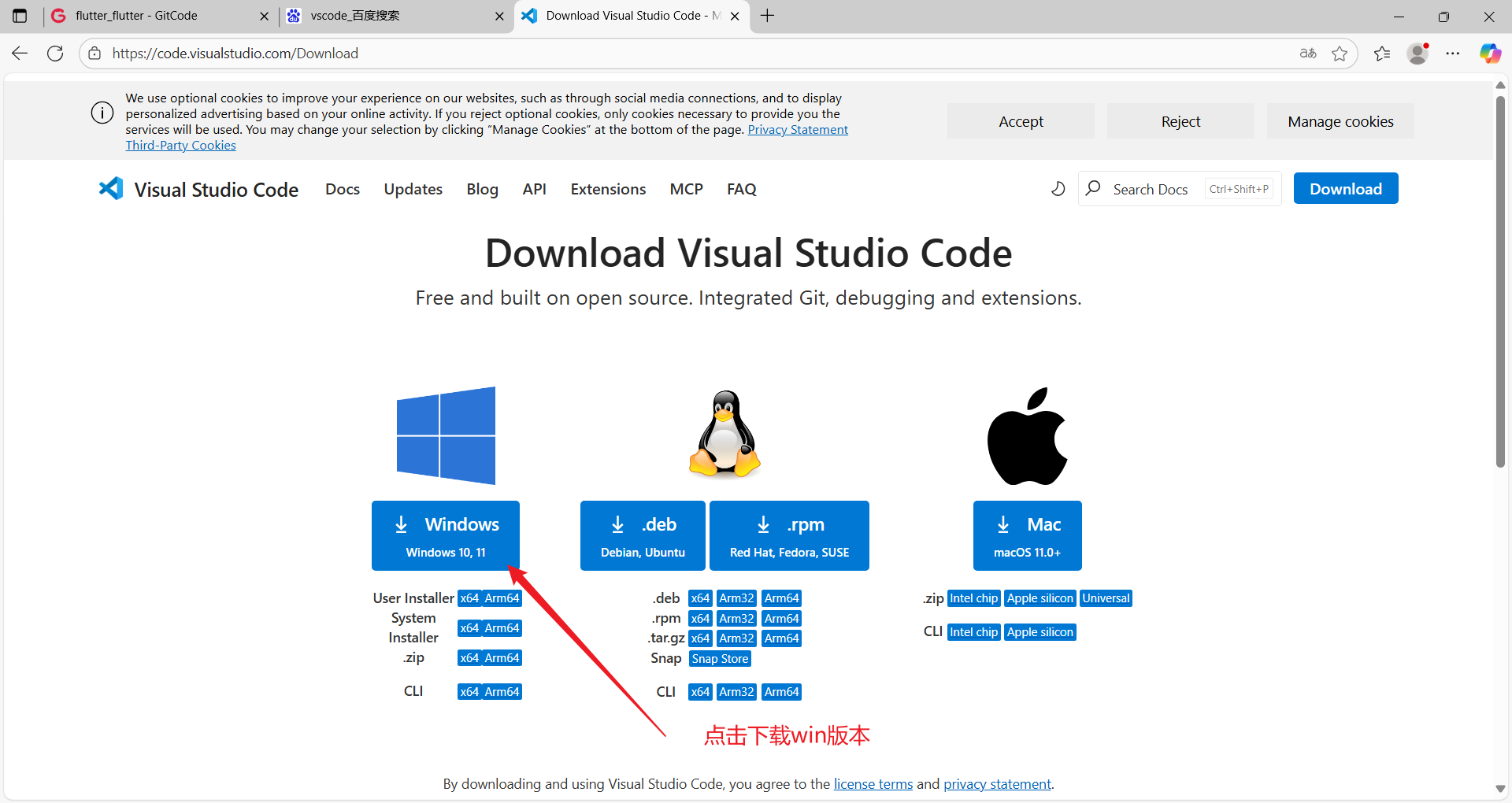Click the Visual Studio Code logo icon
This screenshot has height=803, width=1512.
(111, 189)
